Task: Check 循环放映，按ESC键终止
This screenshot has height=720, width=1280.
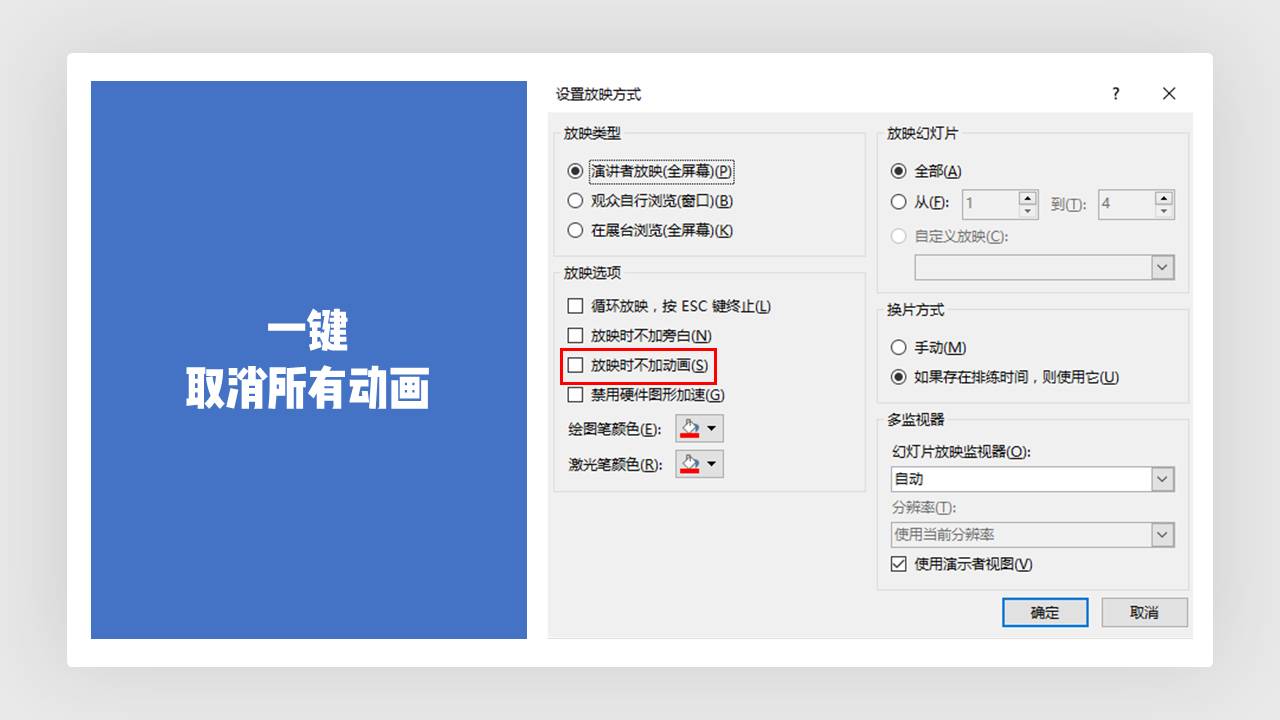Action: point(575,306)
